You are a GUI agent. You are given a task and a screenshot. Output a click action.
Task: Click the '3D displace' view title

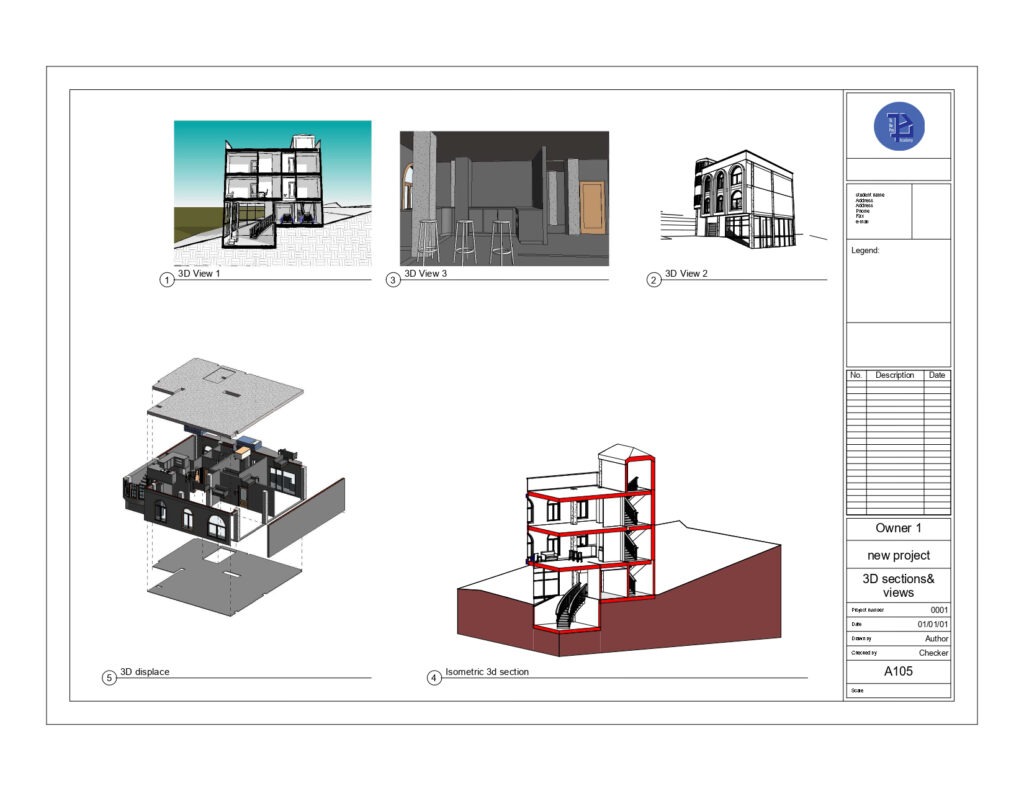[145, 672]
